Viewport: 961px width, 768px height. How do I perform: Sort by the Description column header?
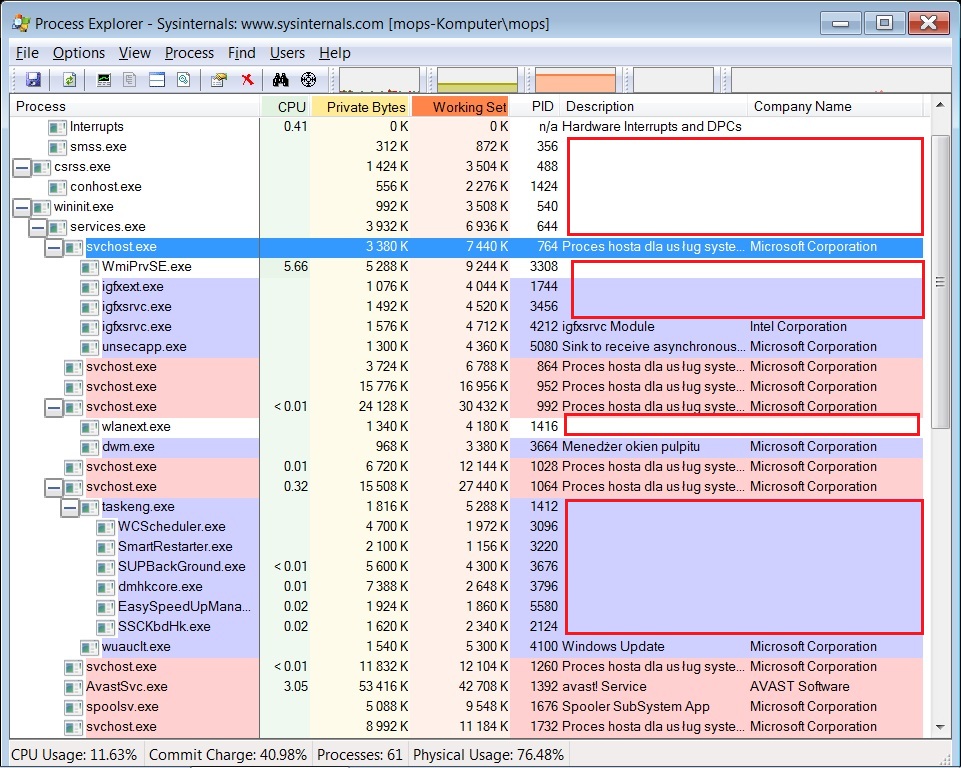point(653,107)
